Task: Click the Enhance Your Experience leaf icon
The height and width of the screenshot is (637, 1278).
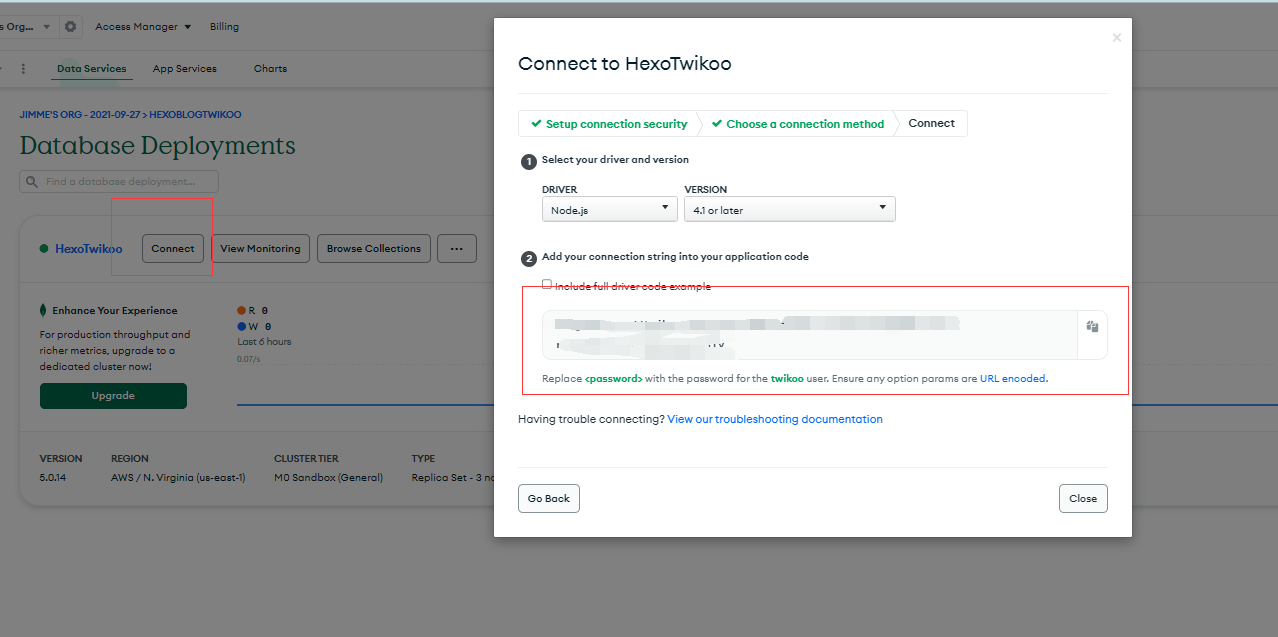Action: 44,310
